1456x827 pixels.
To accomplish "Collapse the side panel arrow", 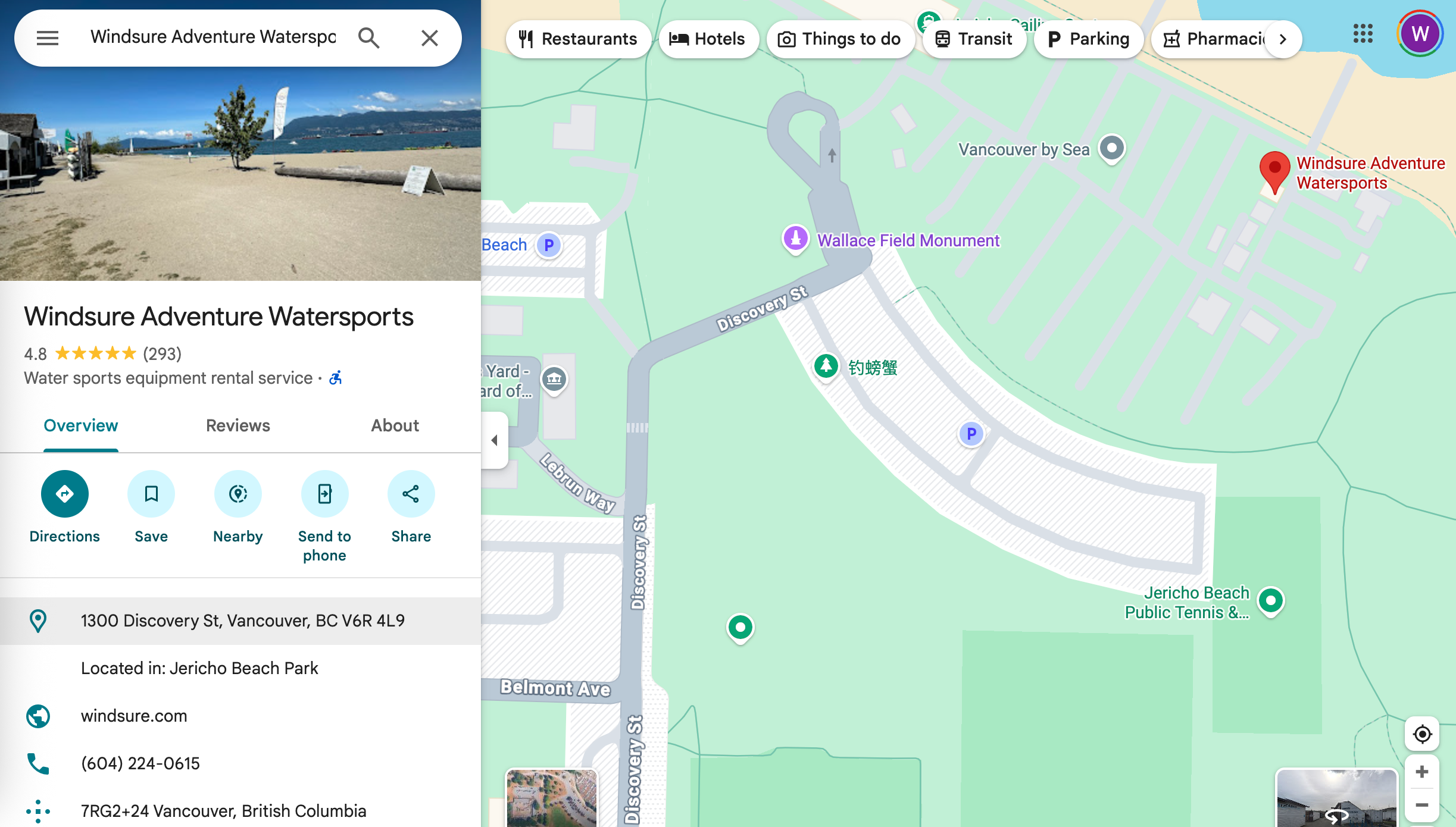I will click(495, 440).
